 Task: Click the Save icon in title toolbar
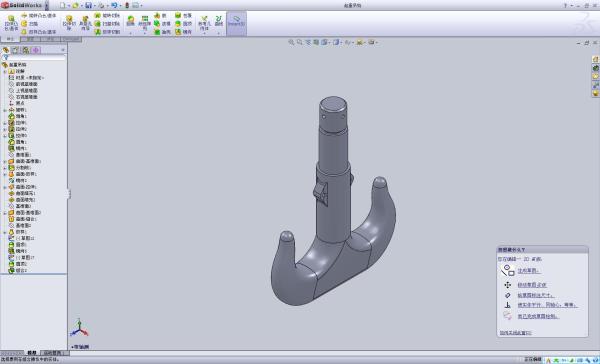coord(88,5)
